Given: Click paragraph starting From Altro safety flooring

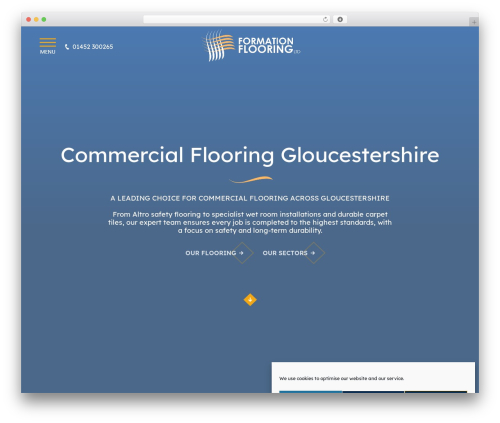Looking at the screenshot, I should click(250, 222).
